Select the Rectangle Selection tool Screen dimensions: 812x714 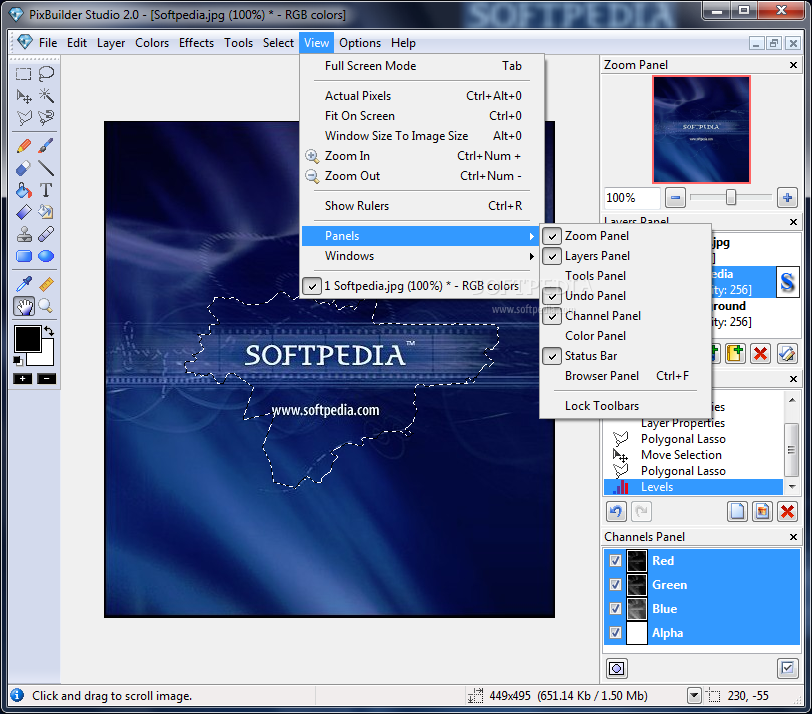(23, 74)
